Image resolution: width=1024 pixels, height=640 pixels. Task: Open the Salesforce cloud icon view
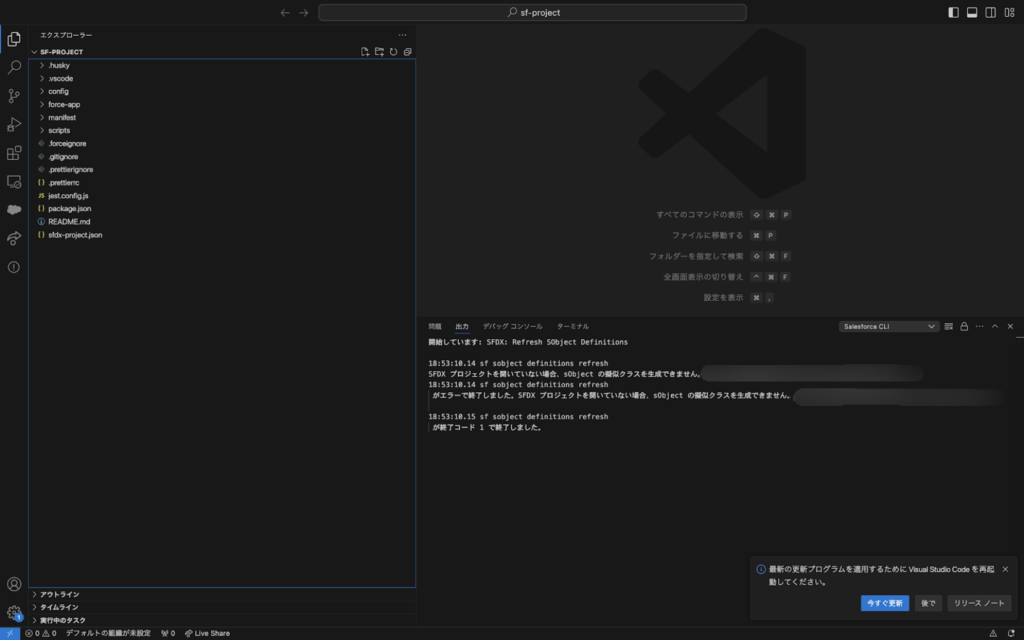[14, 210]
